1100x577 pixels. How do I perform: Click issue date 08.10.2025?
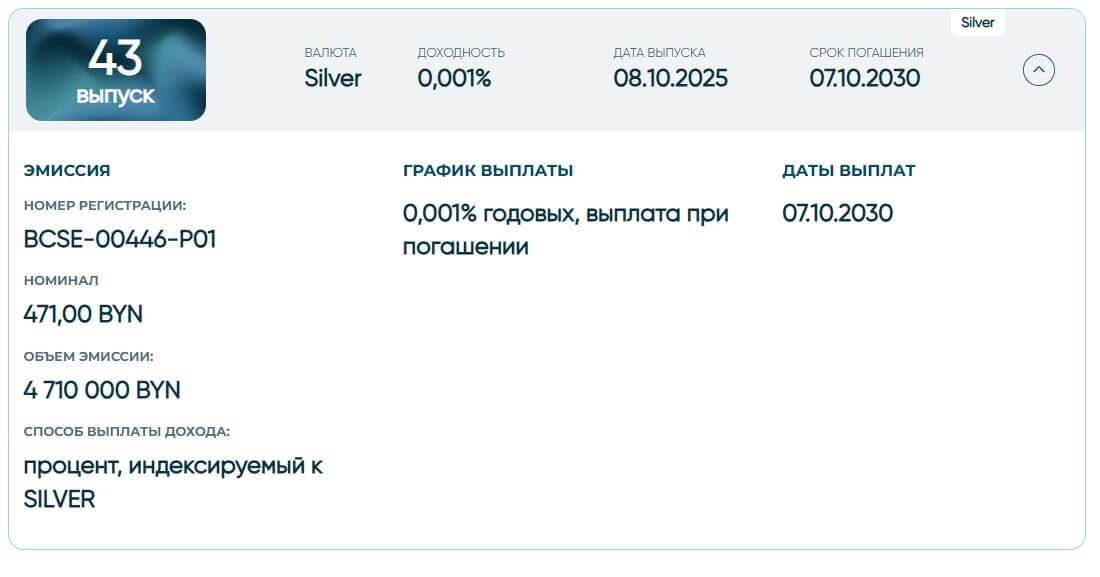(x=671, y=78)
